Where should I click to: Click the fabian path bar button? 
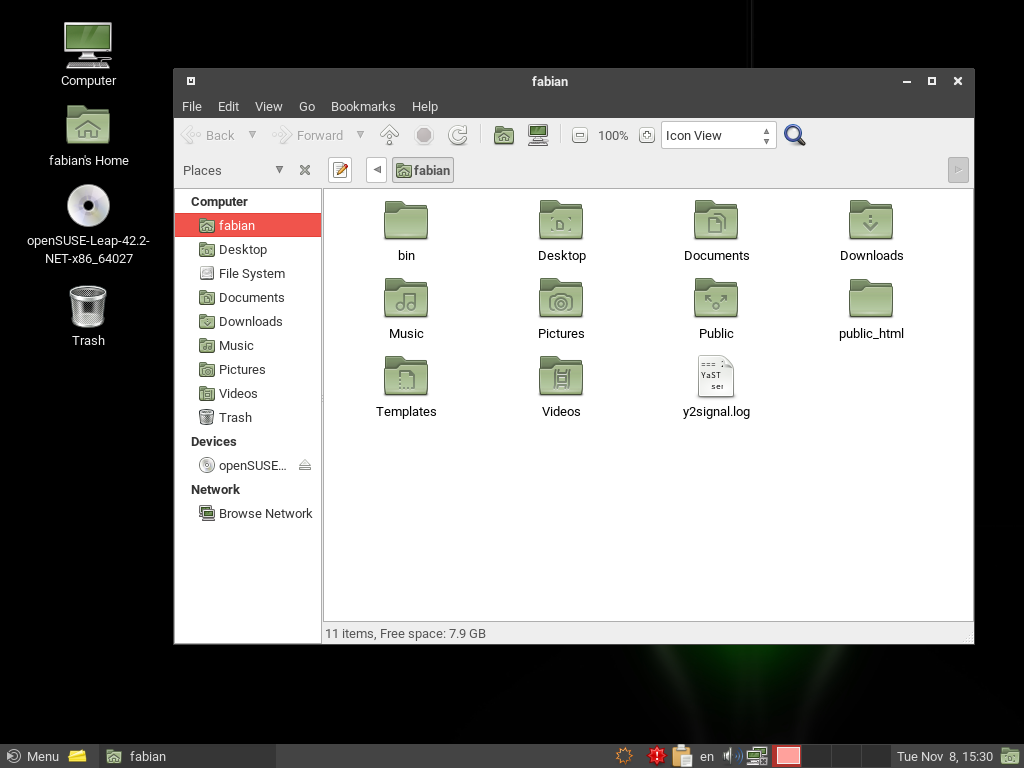click(423, 170)
